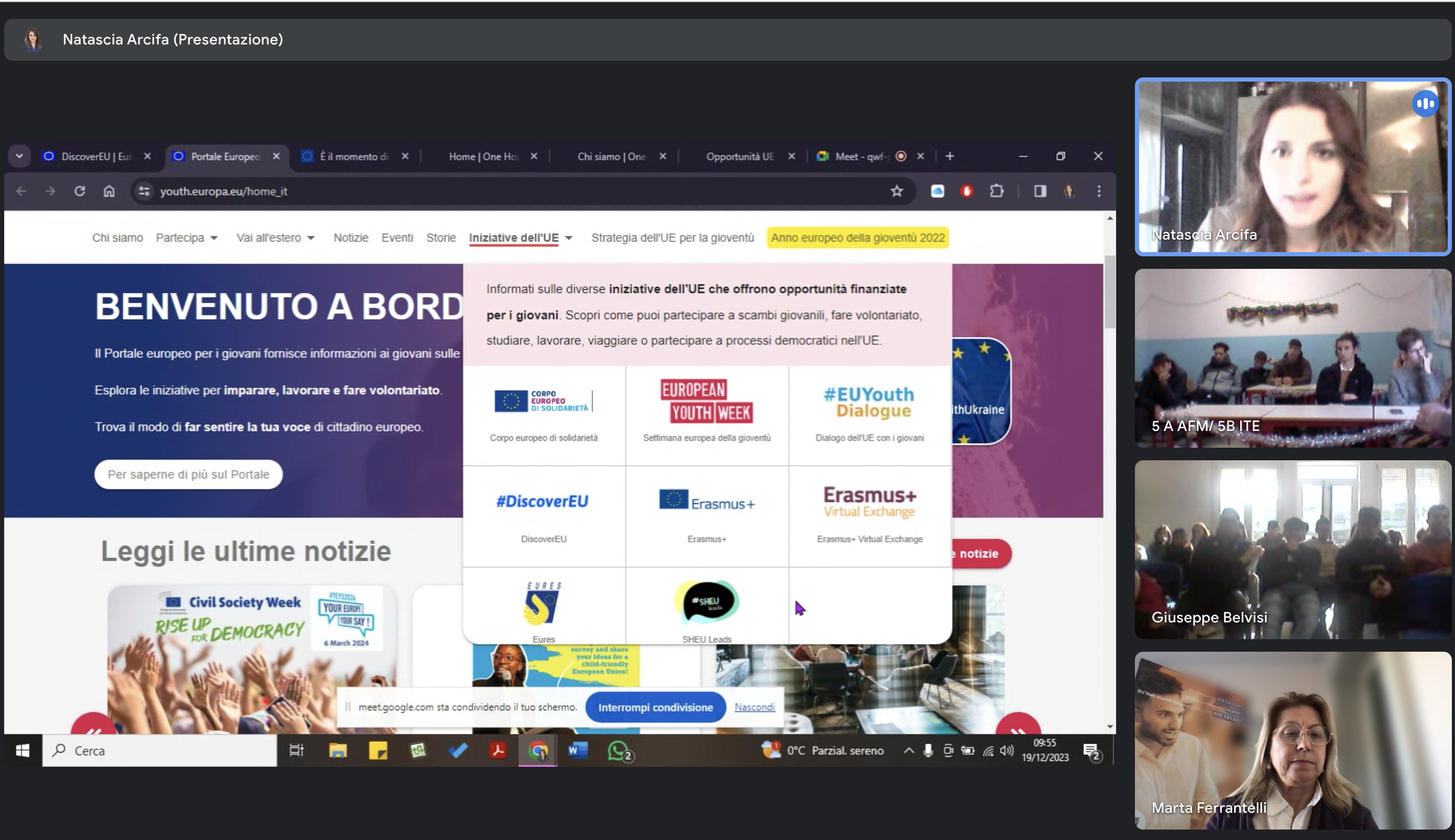Expand the Partecipa menu

point(187,237)
